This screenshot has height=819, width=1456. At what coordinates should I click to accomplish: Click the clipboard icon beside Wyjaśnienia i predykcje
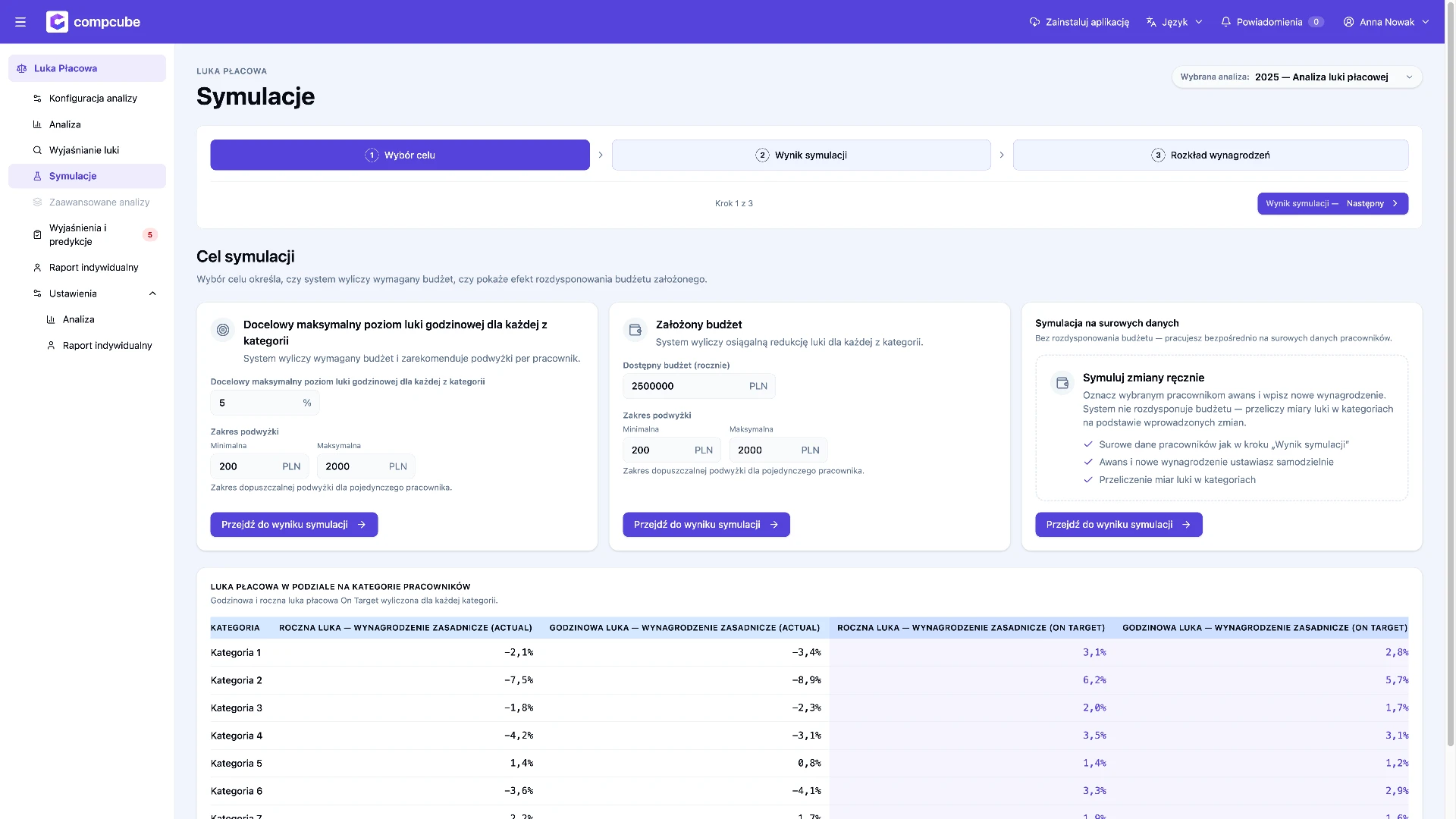point(37,235)
